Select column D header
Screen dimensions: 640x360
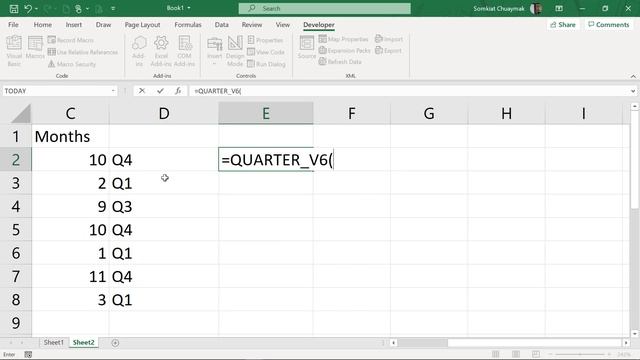click(164, 113)
